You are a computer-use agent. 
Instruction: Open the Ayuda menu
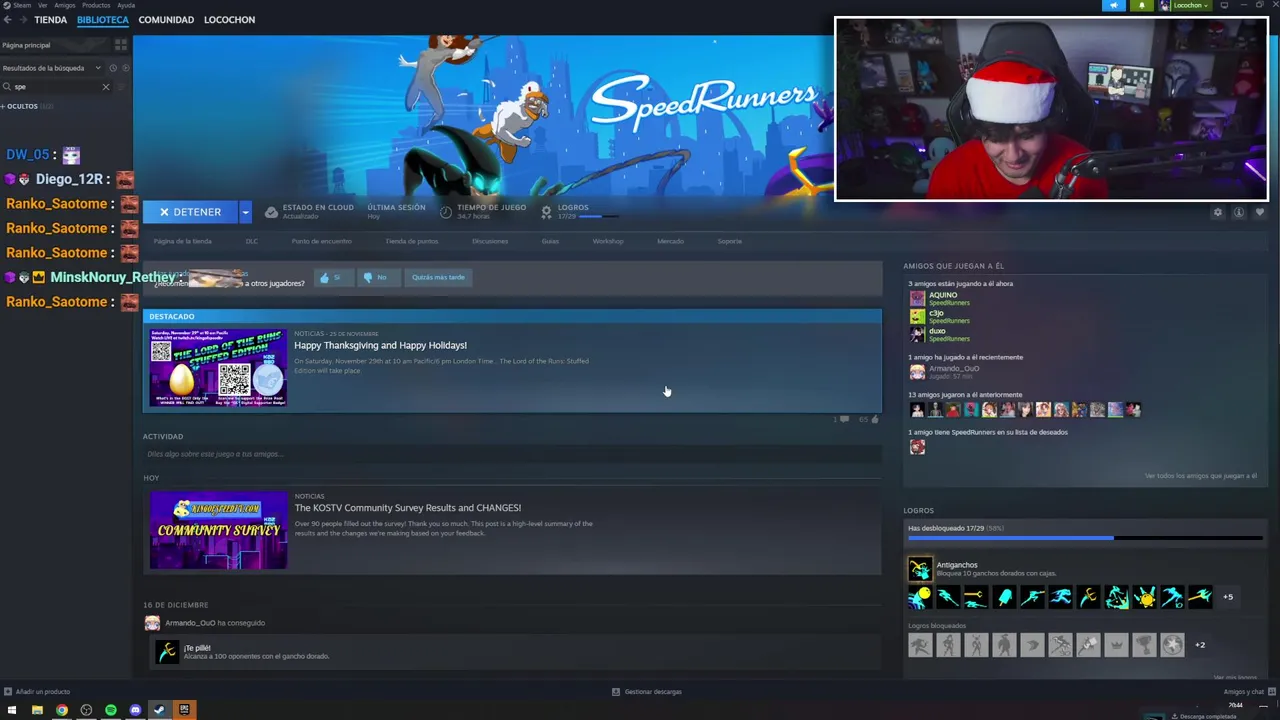coord(126,5)
